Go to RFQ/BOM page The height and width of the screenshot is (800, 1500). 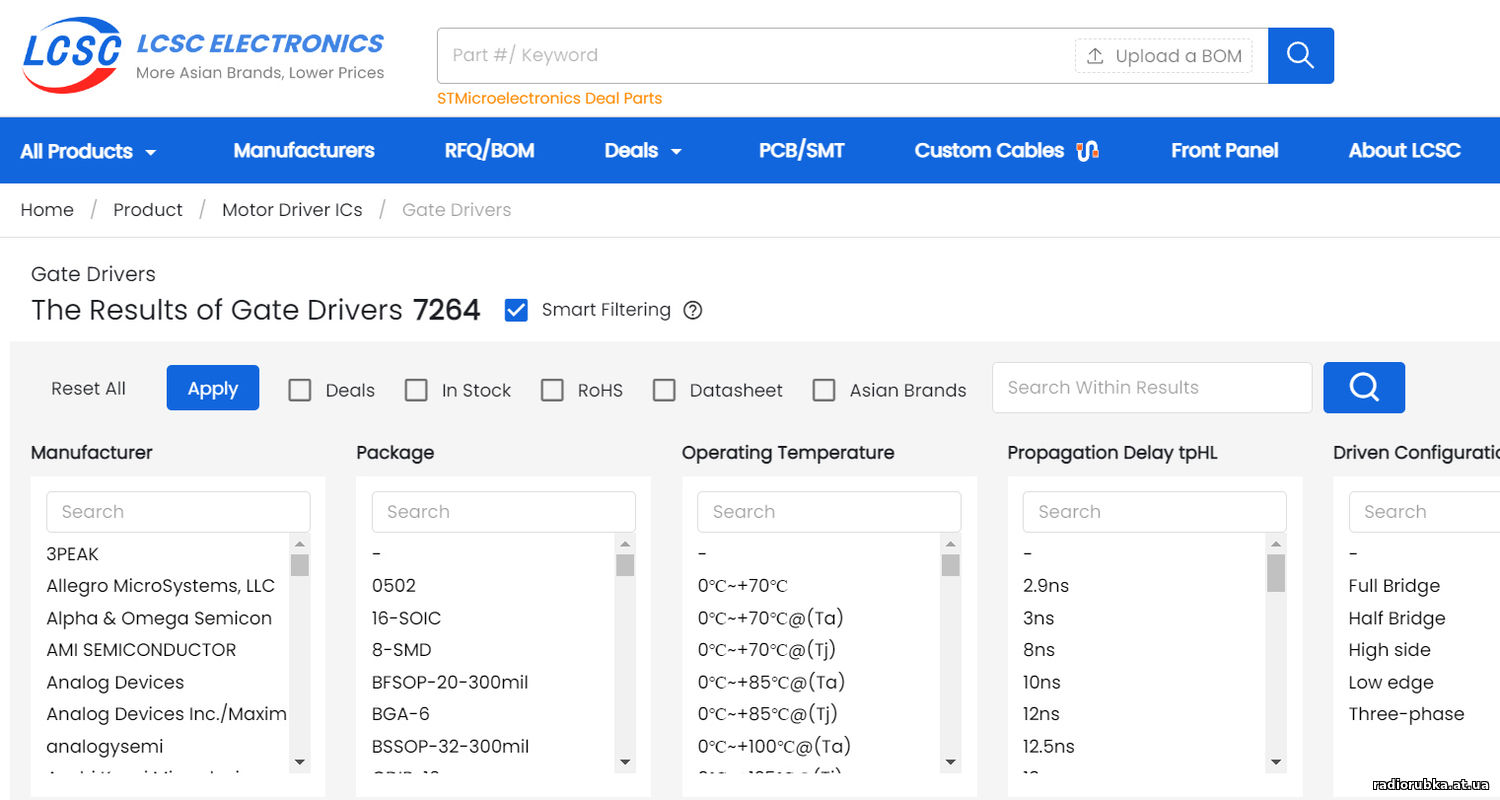coord(490,151)
